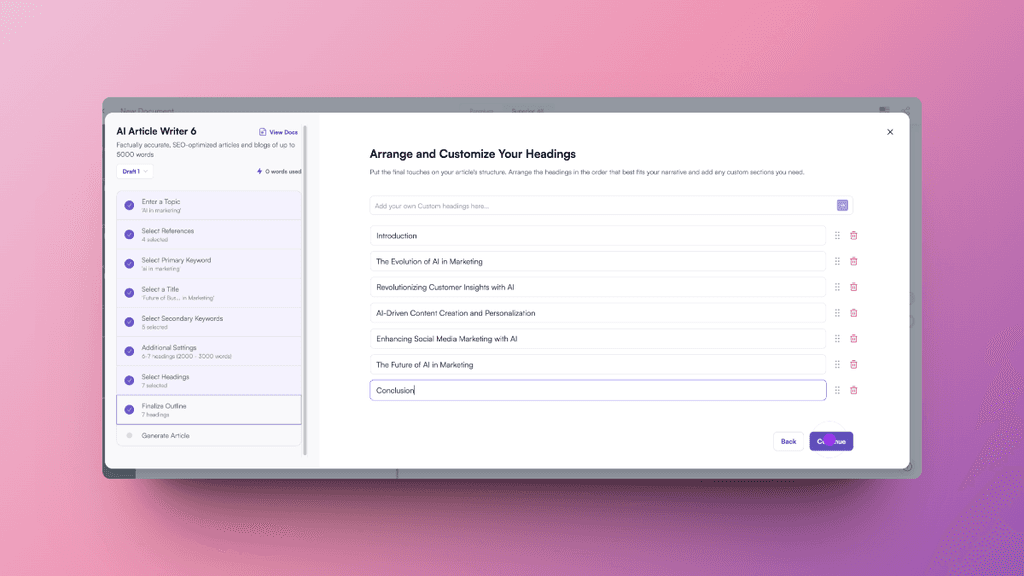The width and height of the screenshot is (1024, 576).
Task: Remove 'Enhancing Social Media Marketing with AI' via delete icon
Action: (x=853, y=338)
